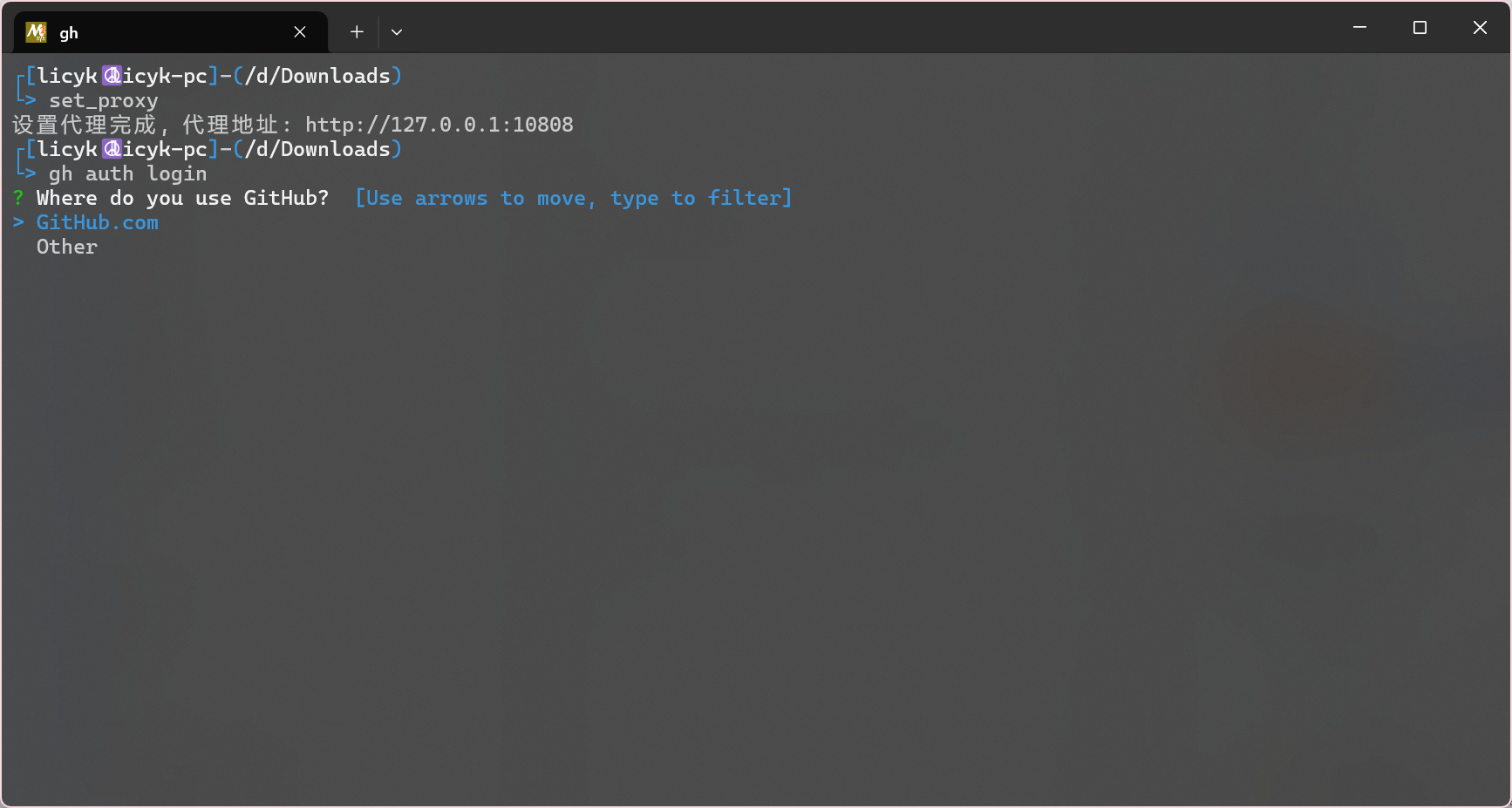Image resolution: width=1512 pixels, height=808 pixels.
Task: Close the terminal window
Action: coord(1480,28)
